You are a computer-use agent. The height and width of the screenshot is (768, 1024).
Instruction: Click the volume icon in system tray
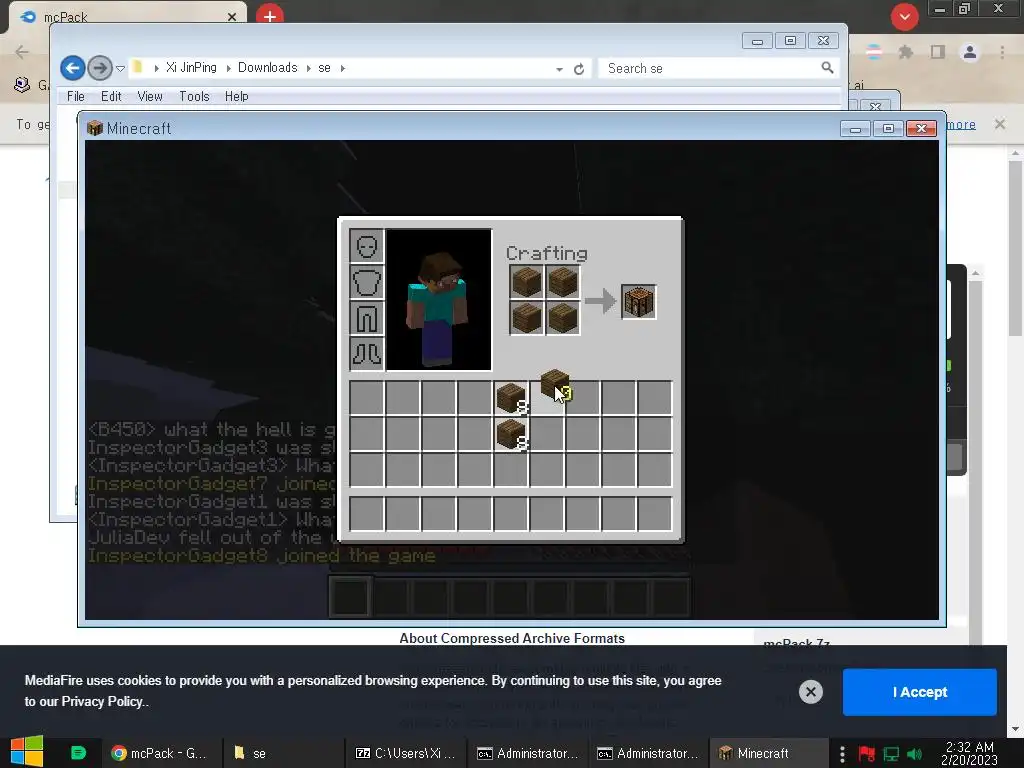tap(914, 754)
